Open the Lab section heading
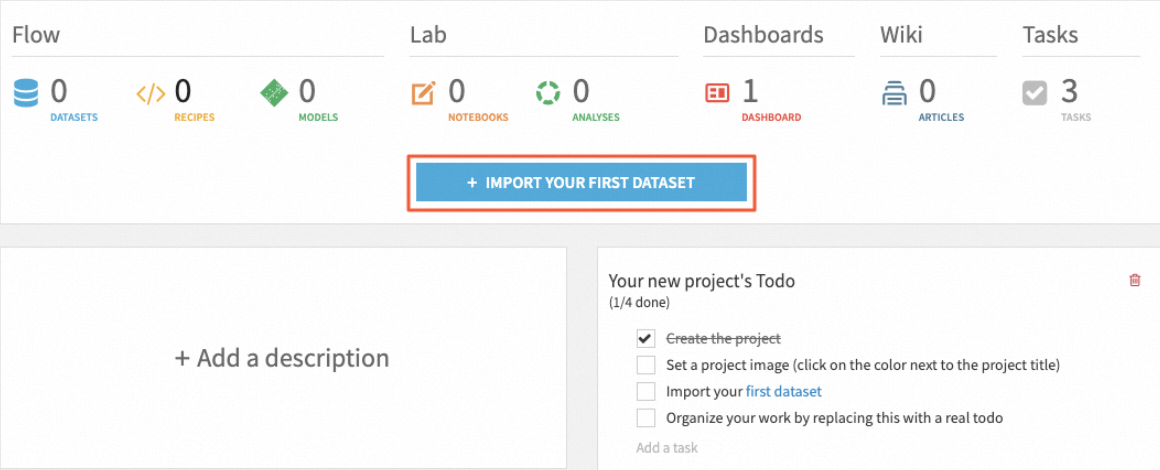The width and height of the screenshot is (1160, 470). click(428, 35)
